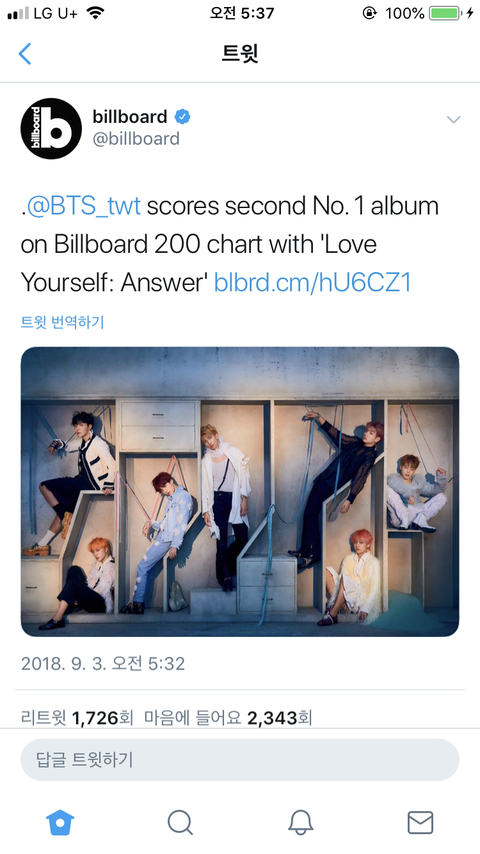This screenshot has height=854, width=480.
Task: Tap the battery indicator icon
Action: 445,13
